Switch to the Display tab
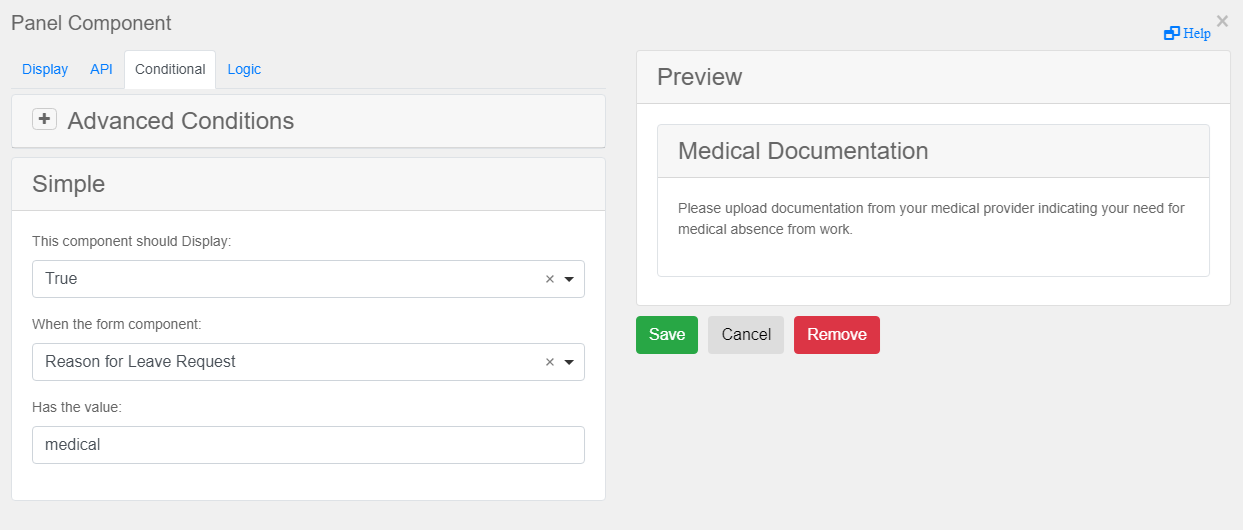The height and width of the screenshot is (530, 1243). (x=45, y=69)
